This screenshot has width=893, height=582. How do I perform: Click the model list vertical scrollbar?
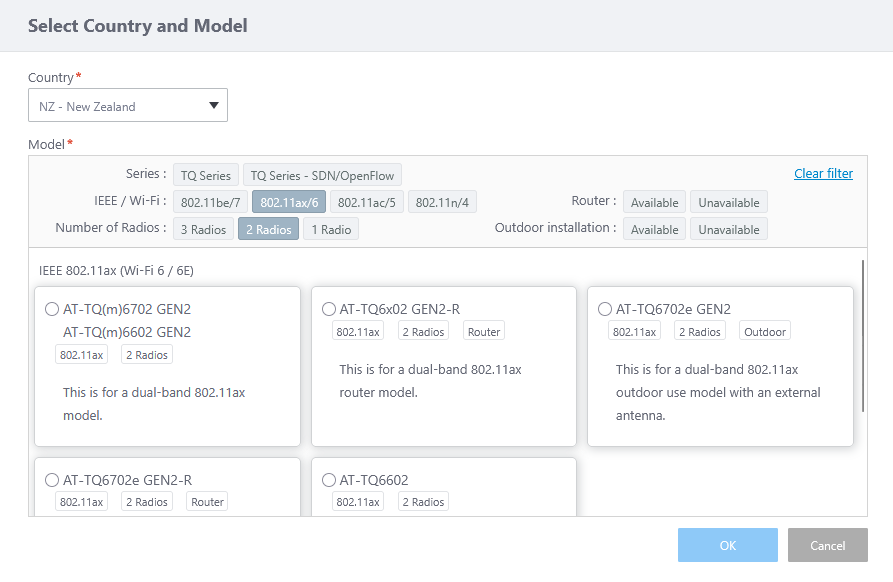pyautogui.click(x=863, y=336)
